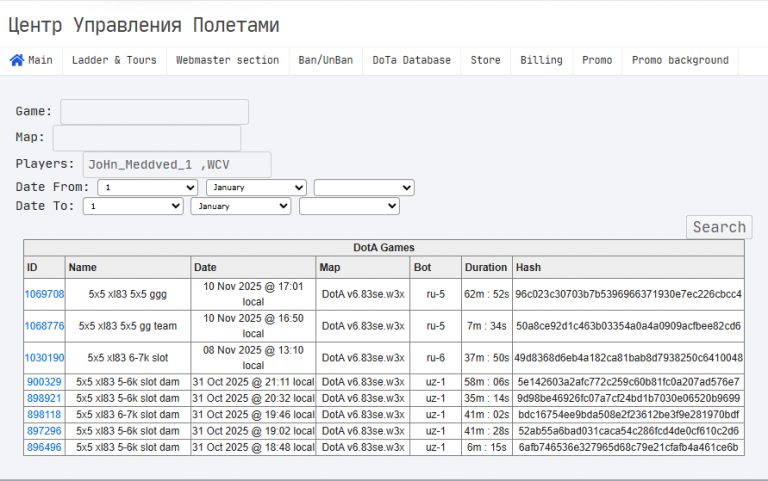Open game ID 1069708 link

tap(44, 294)
